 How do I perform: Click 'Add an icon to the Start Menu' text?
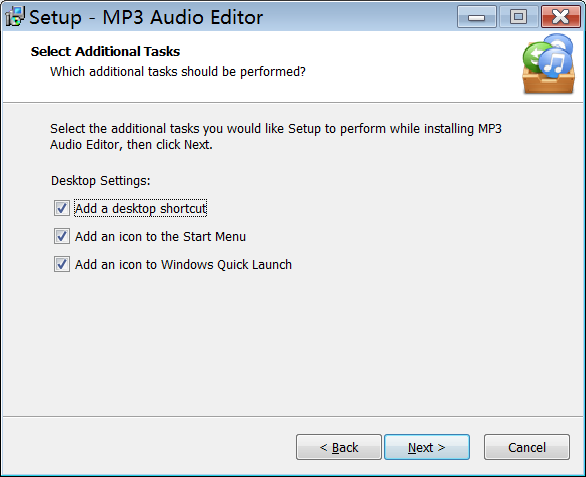160,237
